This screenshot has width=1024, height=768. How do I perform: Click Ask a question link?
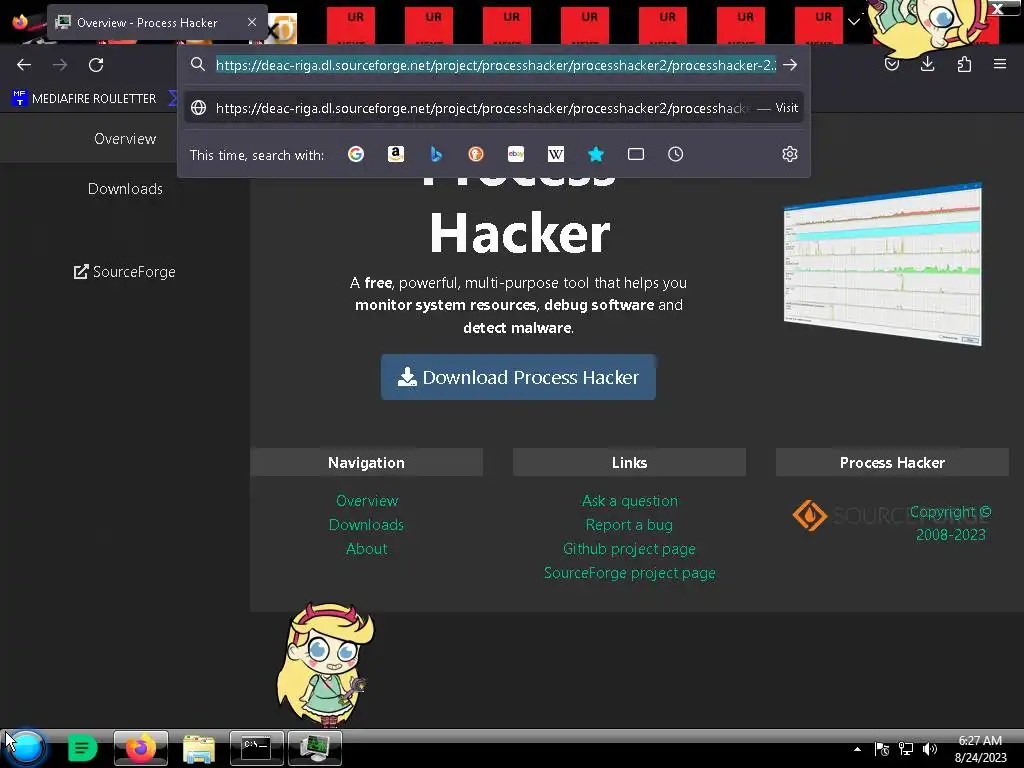[630, 501]
